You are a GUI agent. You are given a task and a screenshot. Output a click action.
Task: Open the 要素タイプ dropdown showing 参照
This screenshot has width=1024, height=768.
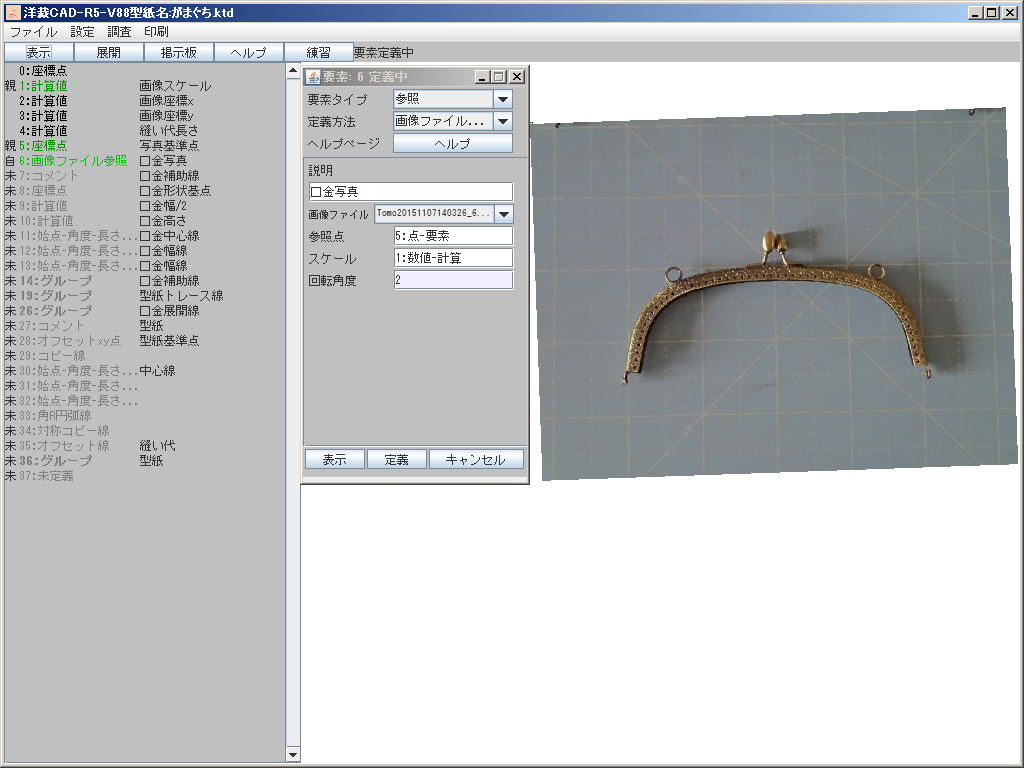click(x=453, y=99)
